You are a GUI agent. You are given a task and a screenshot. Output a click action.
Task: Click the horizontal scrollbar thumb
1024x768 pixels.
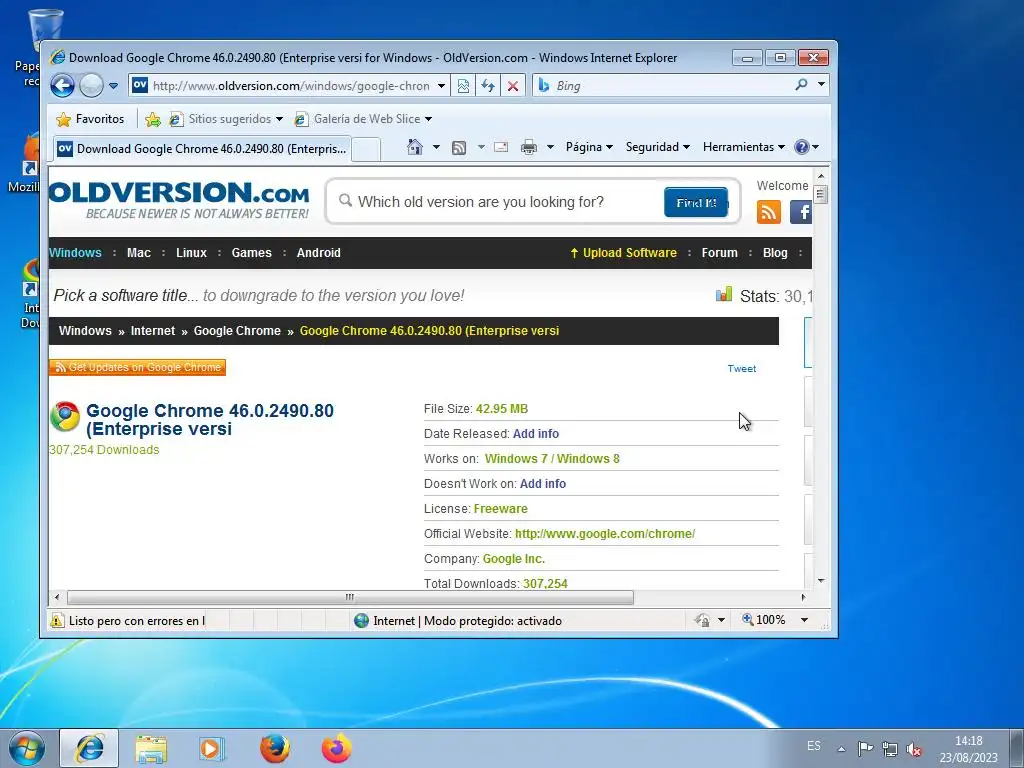tap(350, 598)
